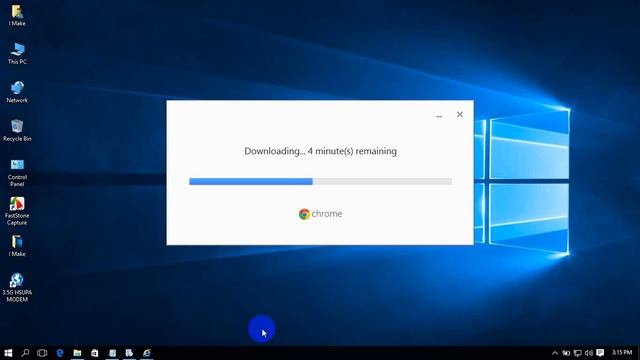The image size is (640, 360).
Task: Open the Windows Start menu
Action: pos(8,353)
